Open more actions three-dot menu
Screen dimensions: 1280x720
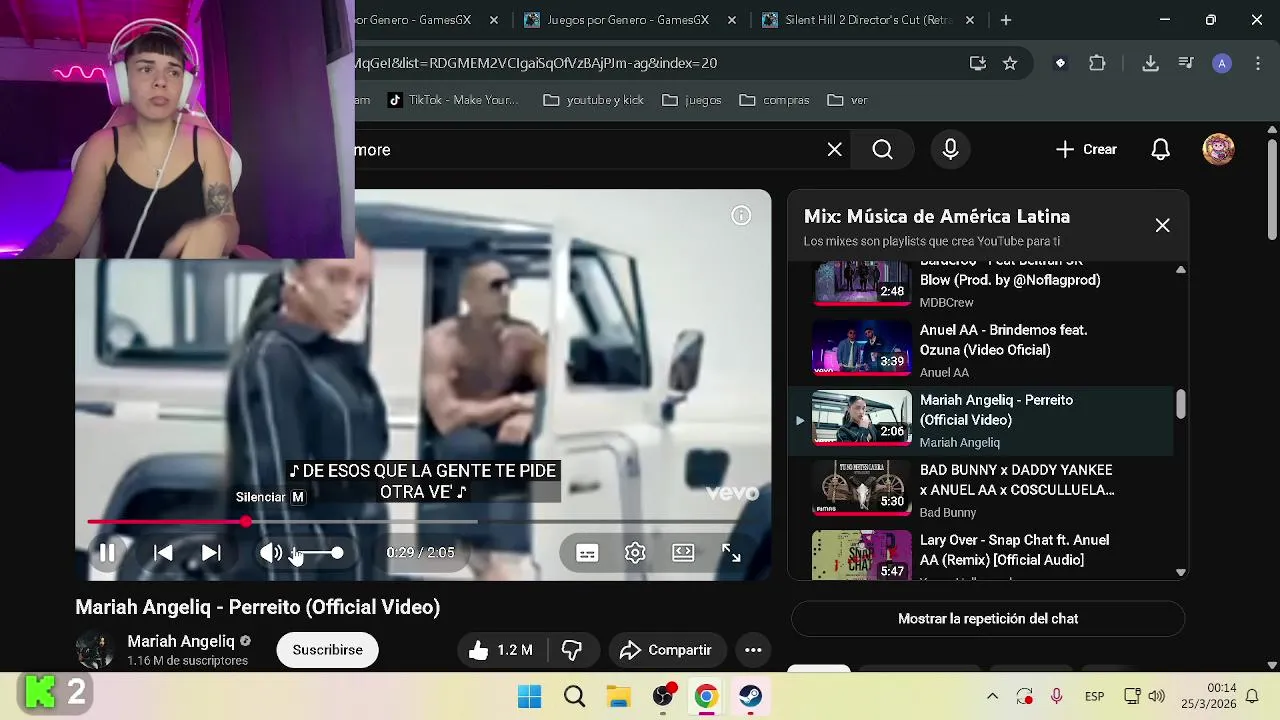(753, 650)
